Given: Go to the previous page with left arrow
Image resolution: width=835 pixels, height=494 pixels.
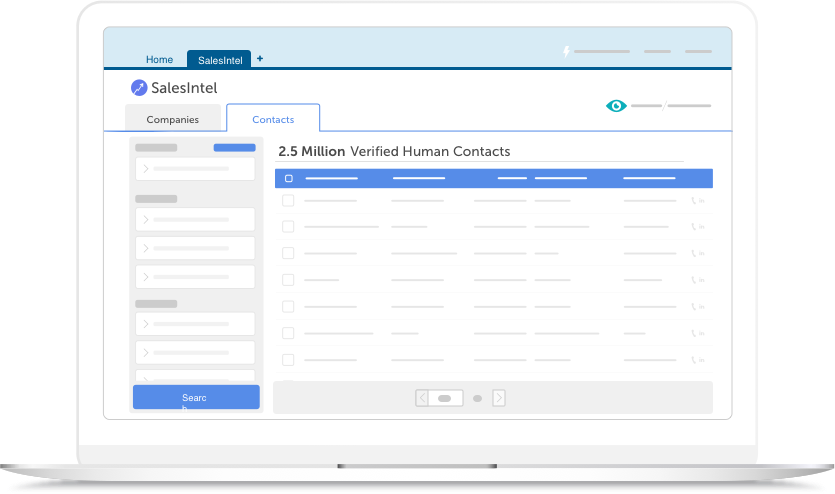Looking at the screenshot, I should click(422, 398).
